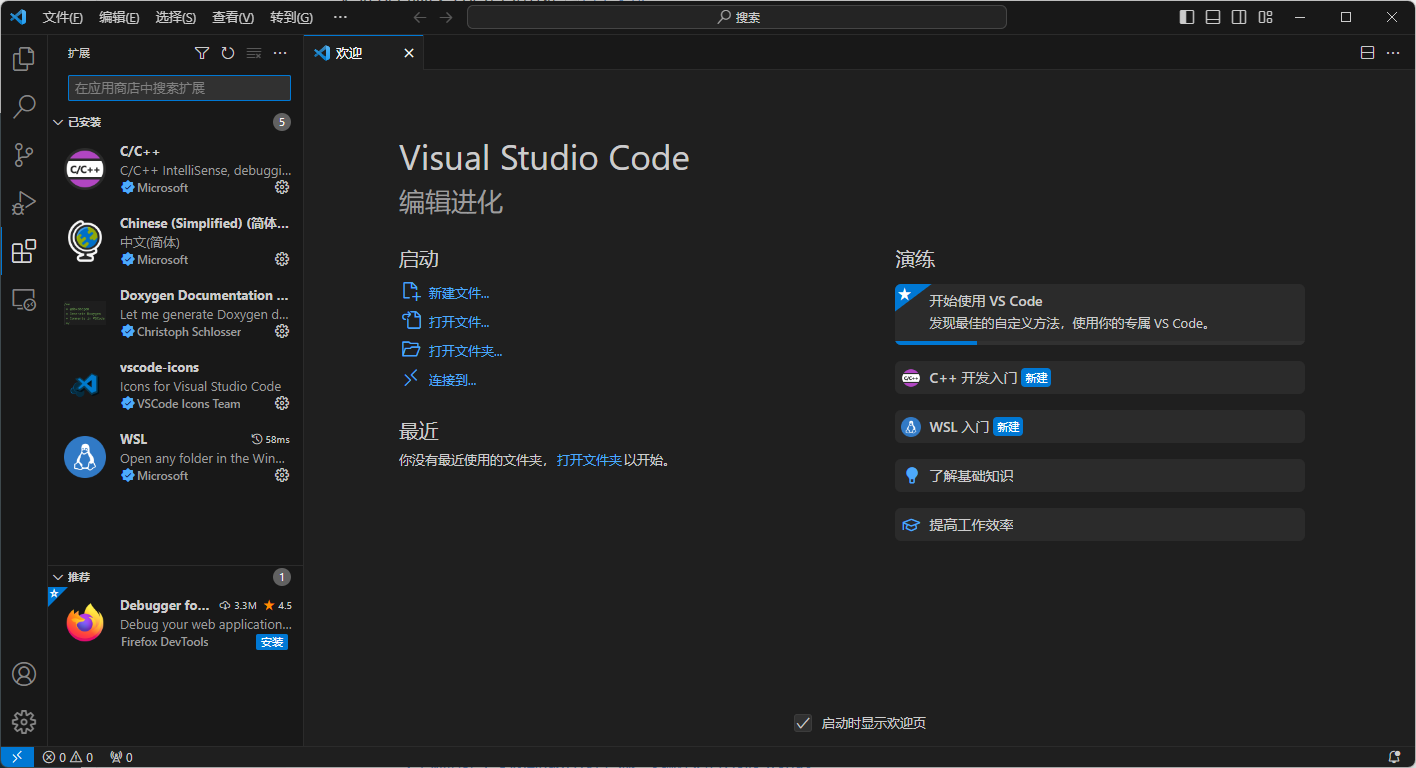The height and width of the screenshot is (768, 1416).
Task: Open forwarded ports status bar item
Action: [x=121, y=757]
